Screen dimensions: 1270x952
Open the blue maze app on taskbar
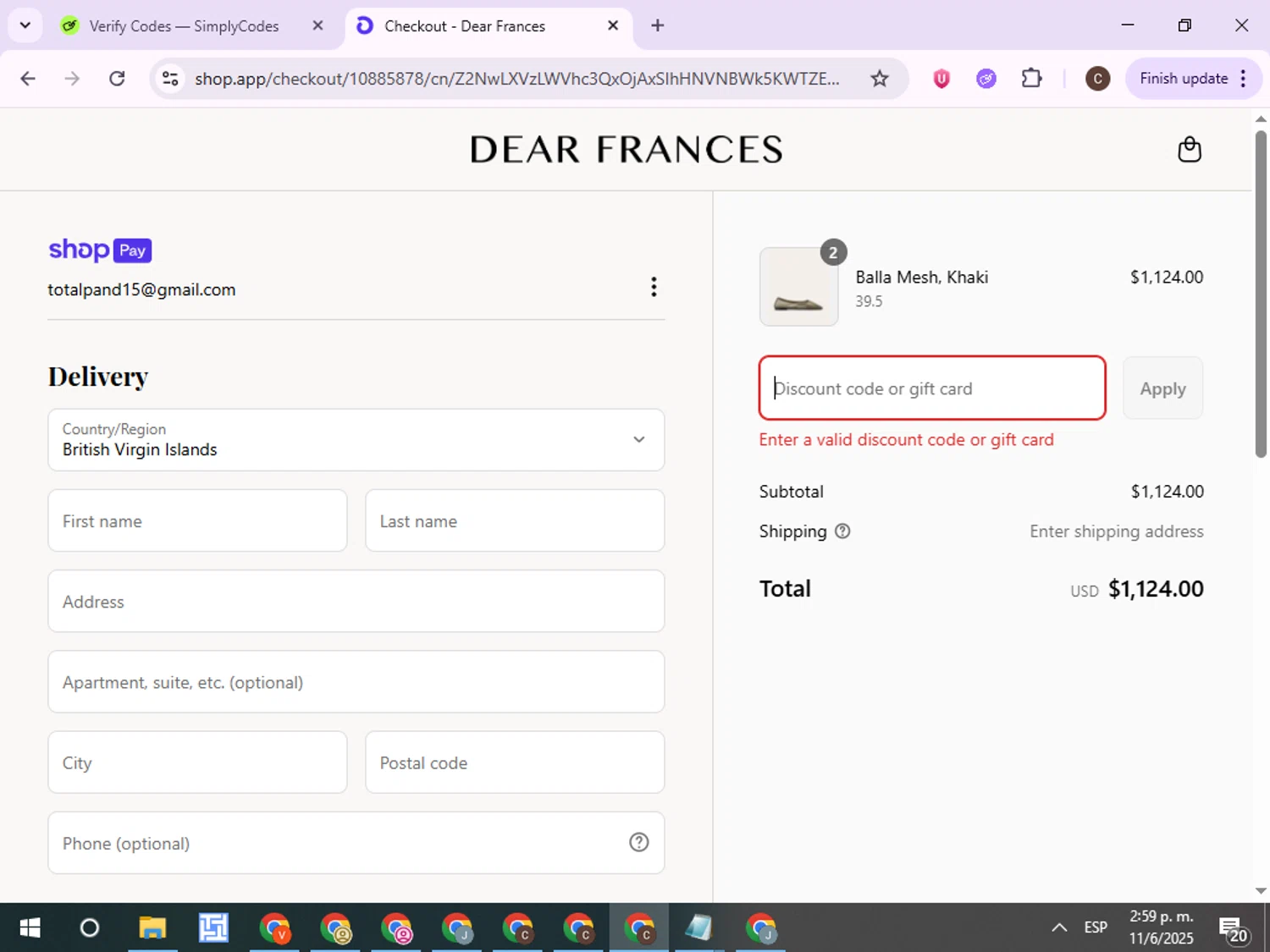click(x=213, y=928)
